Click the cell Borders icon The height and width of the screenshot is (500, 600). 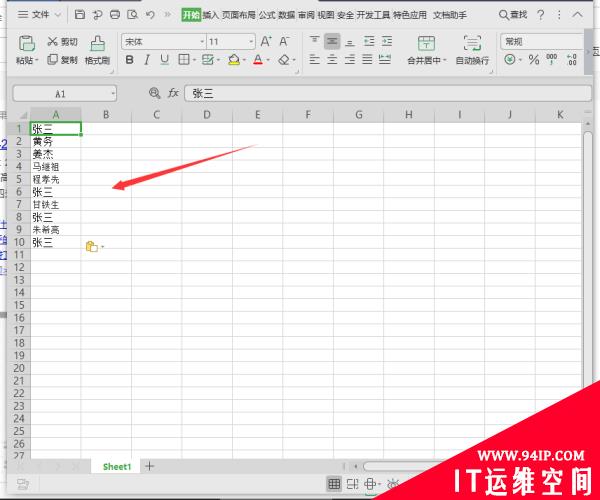184,60
